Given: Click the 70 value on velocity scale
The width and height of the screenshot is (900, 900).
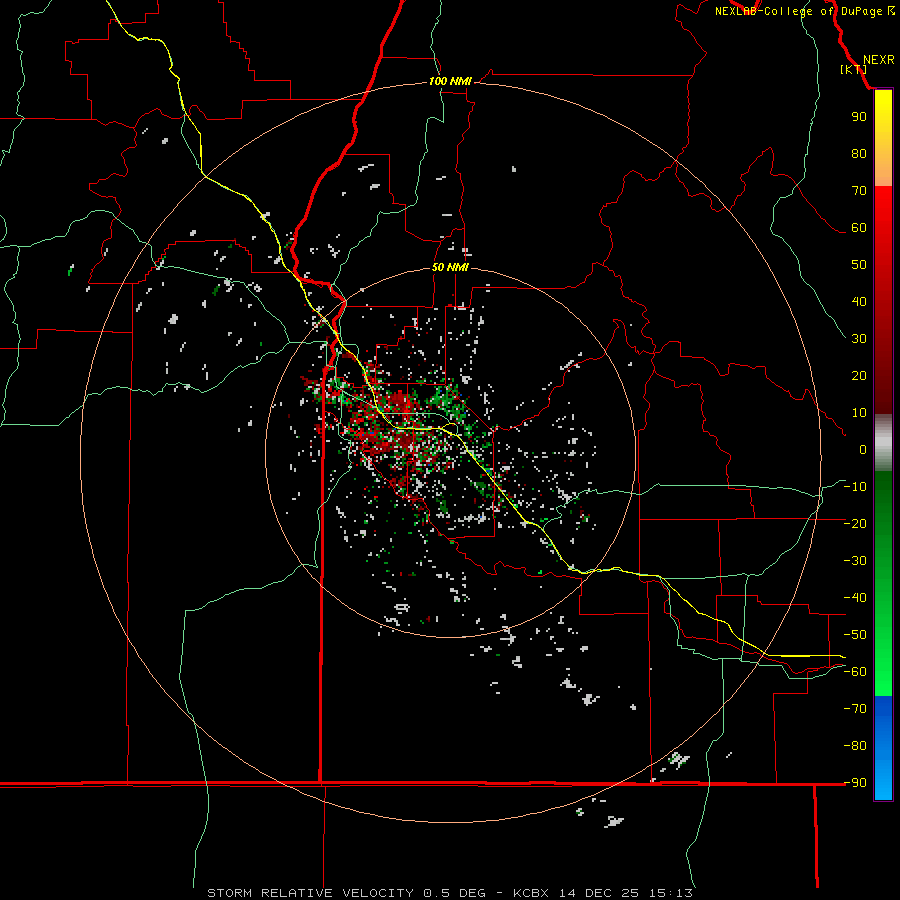Looking at the screenshot, I should 859,191.
